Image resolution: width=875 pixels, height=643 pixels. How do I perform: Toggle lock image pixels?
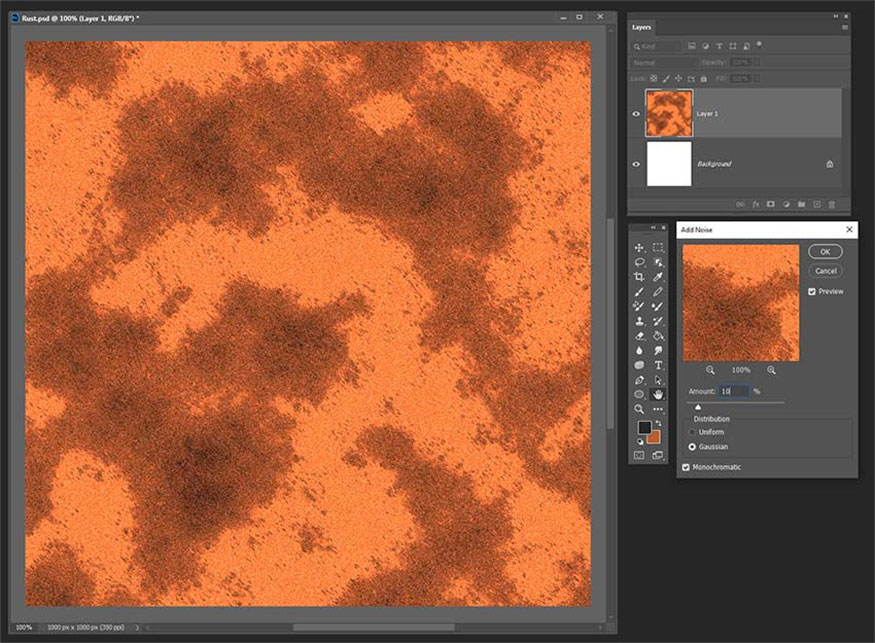pos(666,79)
